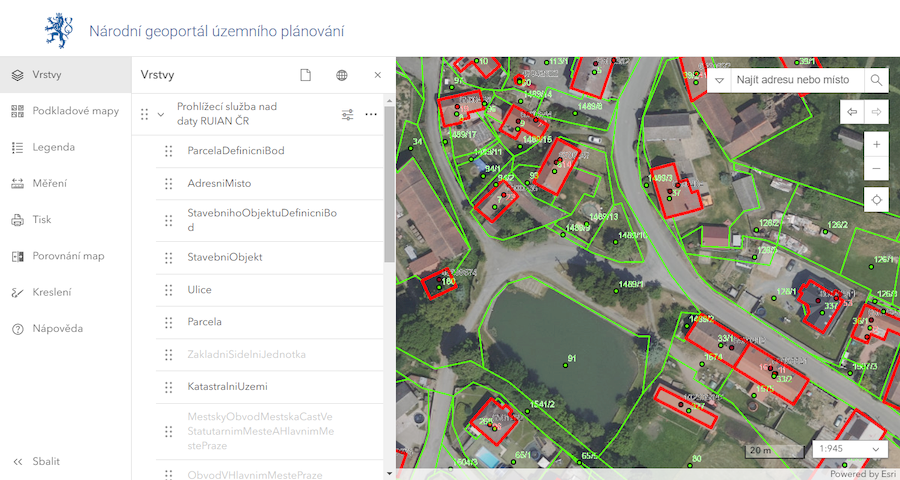Open the Podkladové mapy panel

66,111
